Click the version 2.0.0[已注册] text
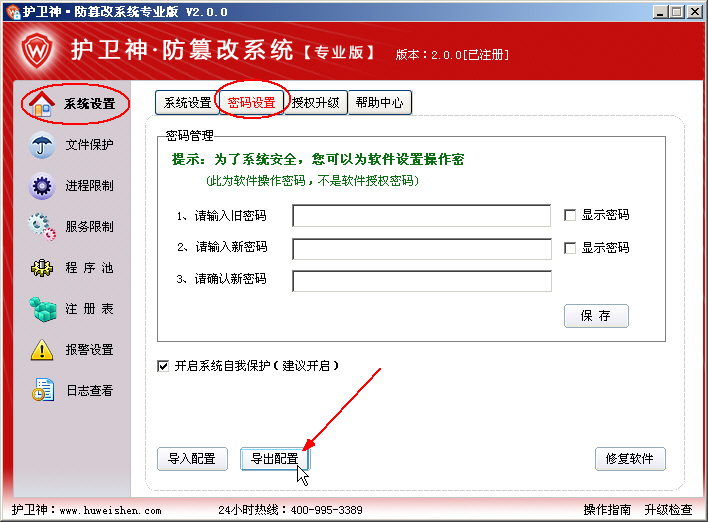The height and width of the screenshot is (522, 708). point(470,55)
